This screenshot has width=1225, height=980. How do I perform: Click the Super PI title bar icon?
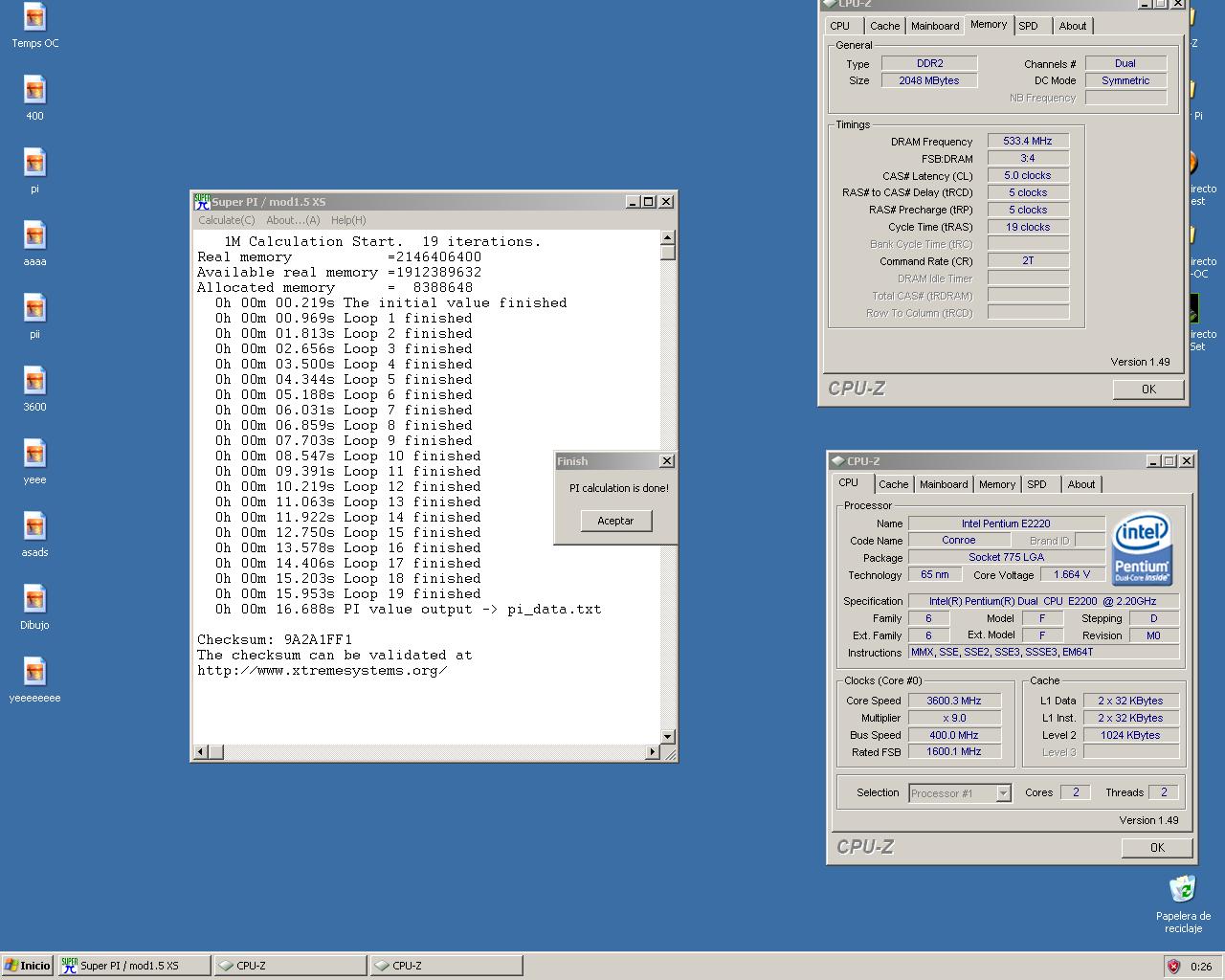(202, 202)
